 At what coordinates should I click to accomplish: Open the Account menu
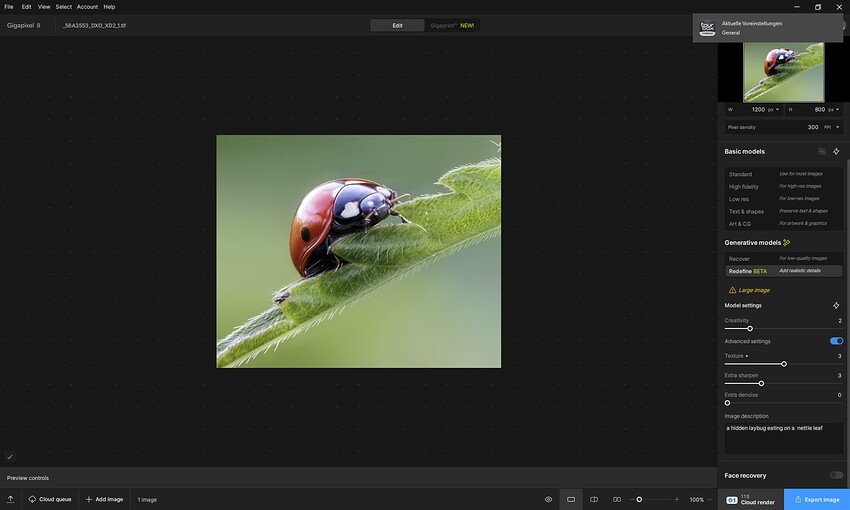[87, 7]
